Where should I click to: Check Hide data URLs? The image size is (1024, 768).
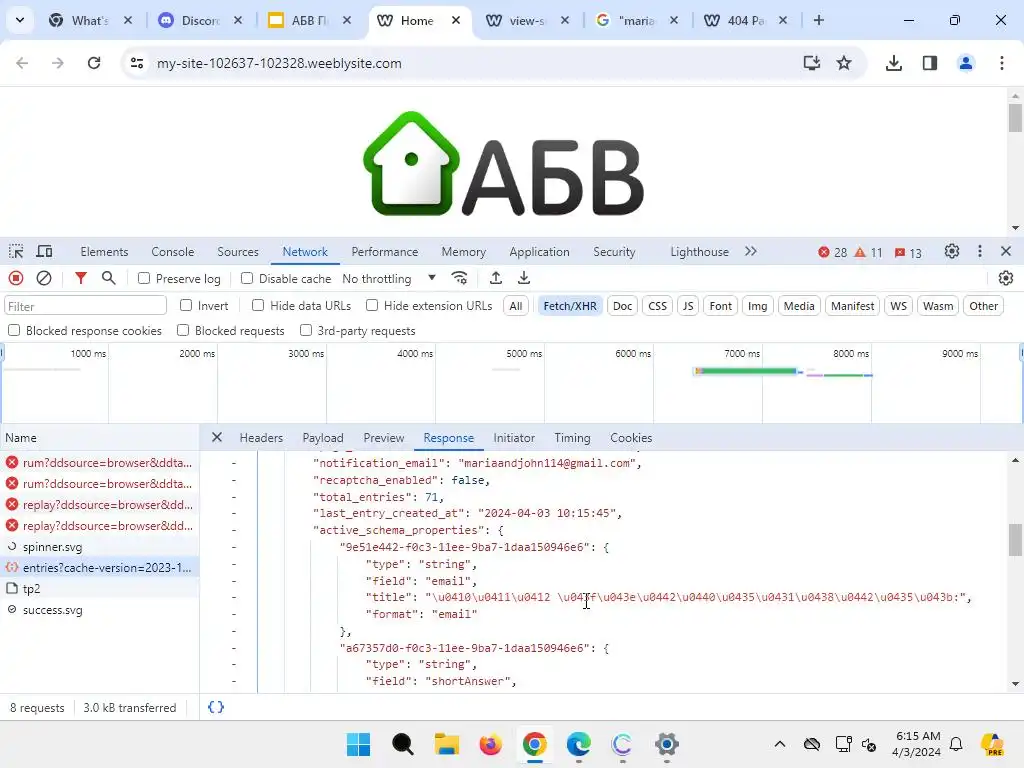click(258, 305)
